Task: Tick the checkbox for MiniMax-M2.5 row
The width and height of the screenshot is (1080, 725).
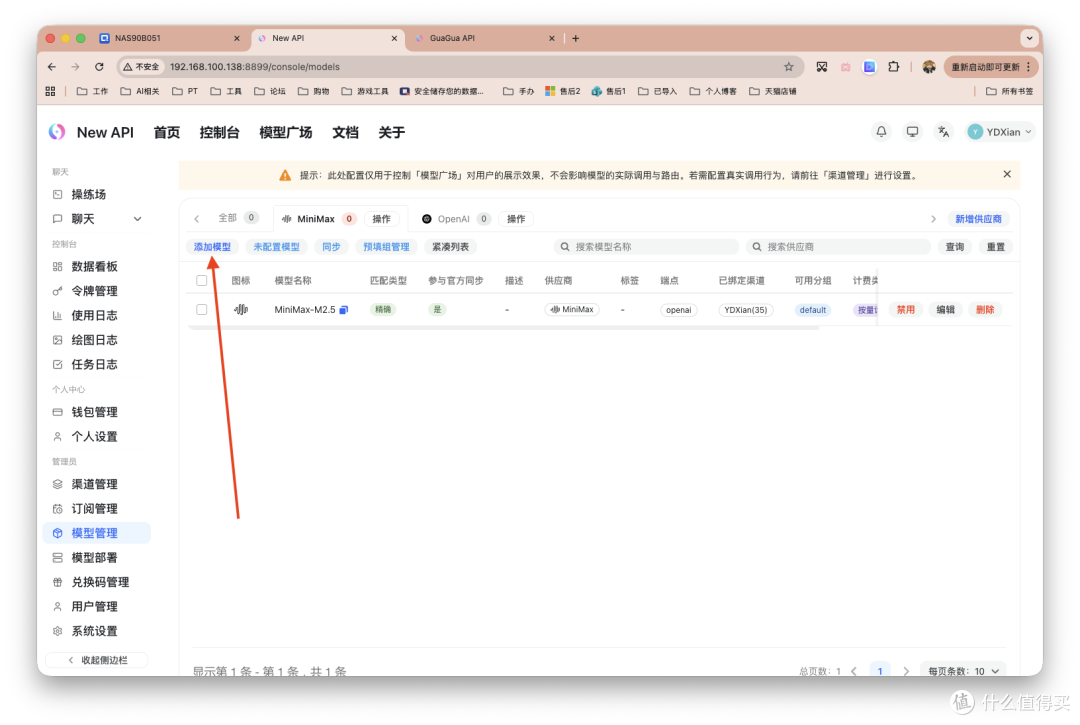Action: [201, 310]
